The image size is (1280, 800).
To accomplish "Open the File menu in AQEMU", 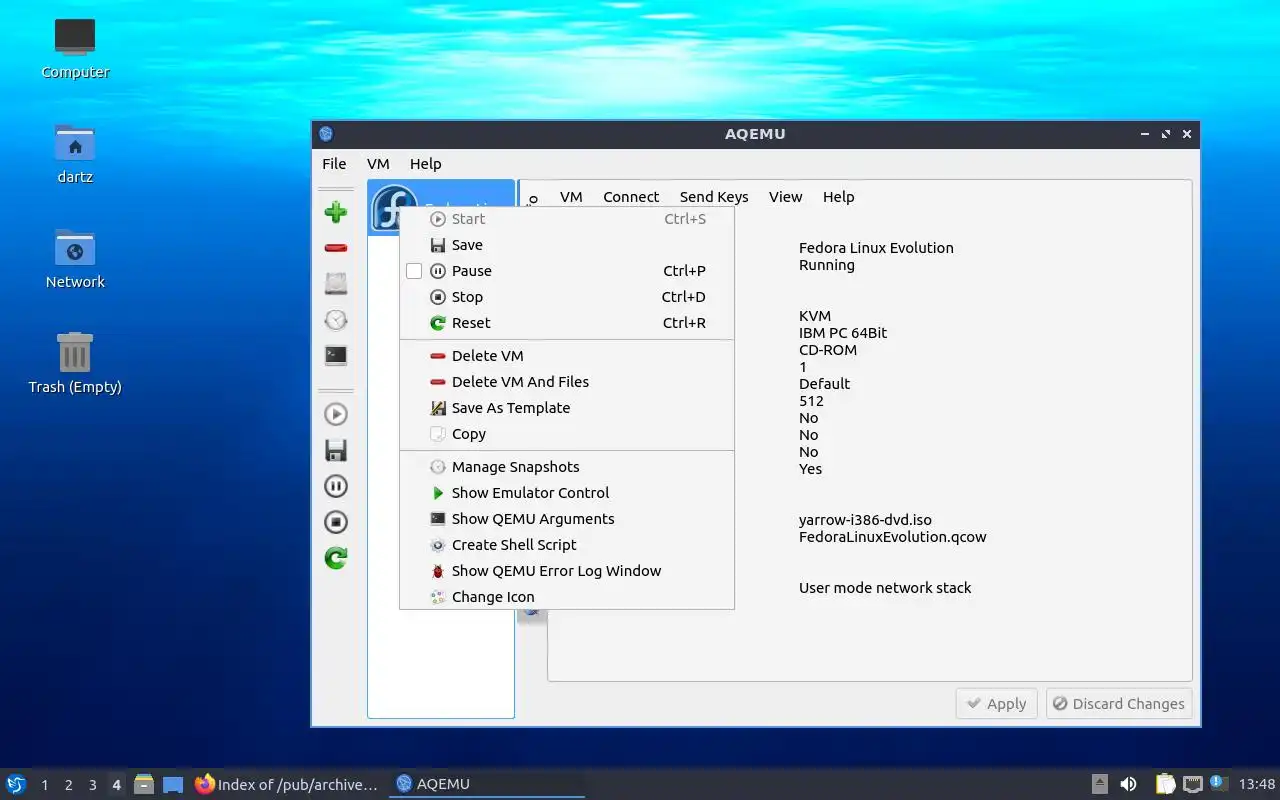I will [334, 164].
